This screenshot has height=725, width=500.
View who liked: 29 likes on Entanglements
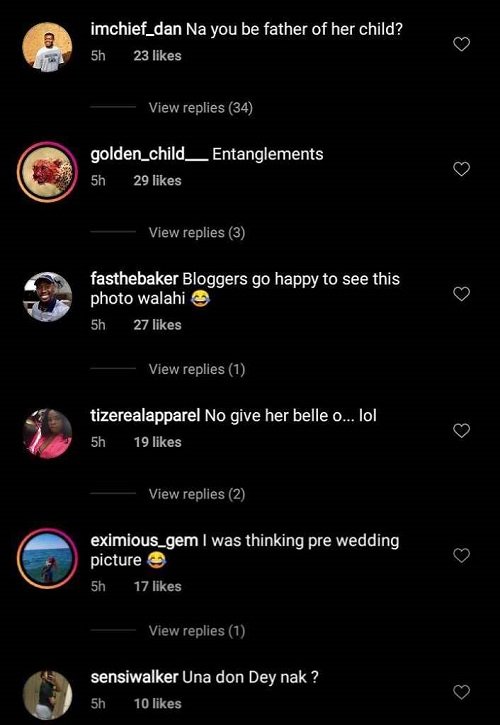tap(157, 181)
